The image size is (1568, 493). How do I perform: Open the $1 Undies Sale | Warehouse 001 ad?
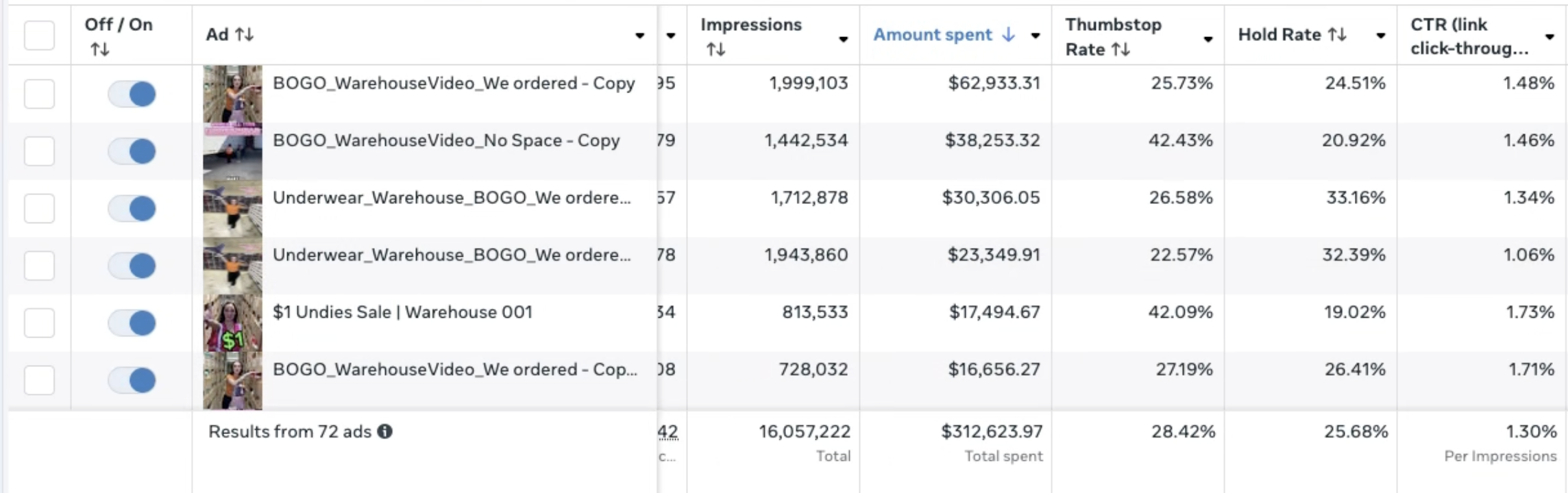pos(402,312)
